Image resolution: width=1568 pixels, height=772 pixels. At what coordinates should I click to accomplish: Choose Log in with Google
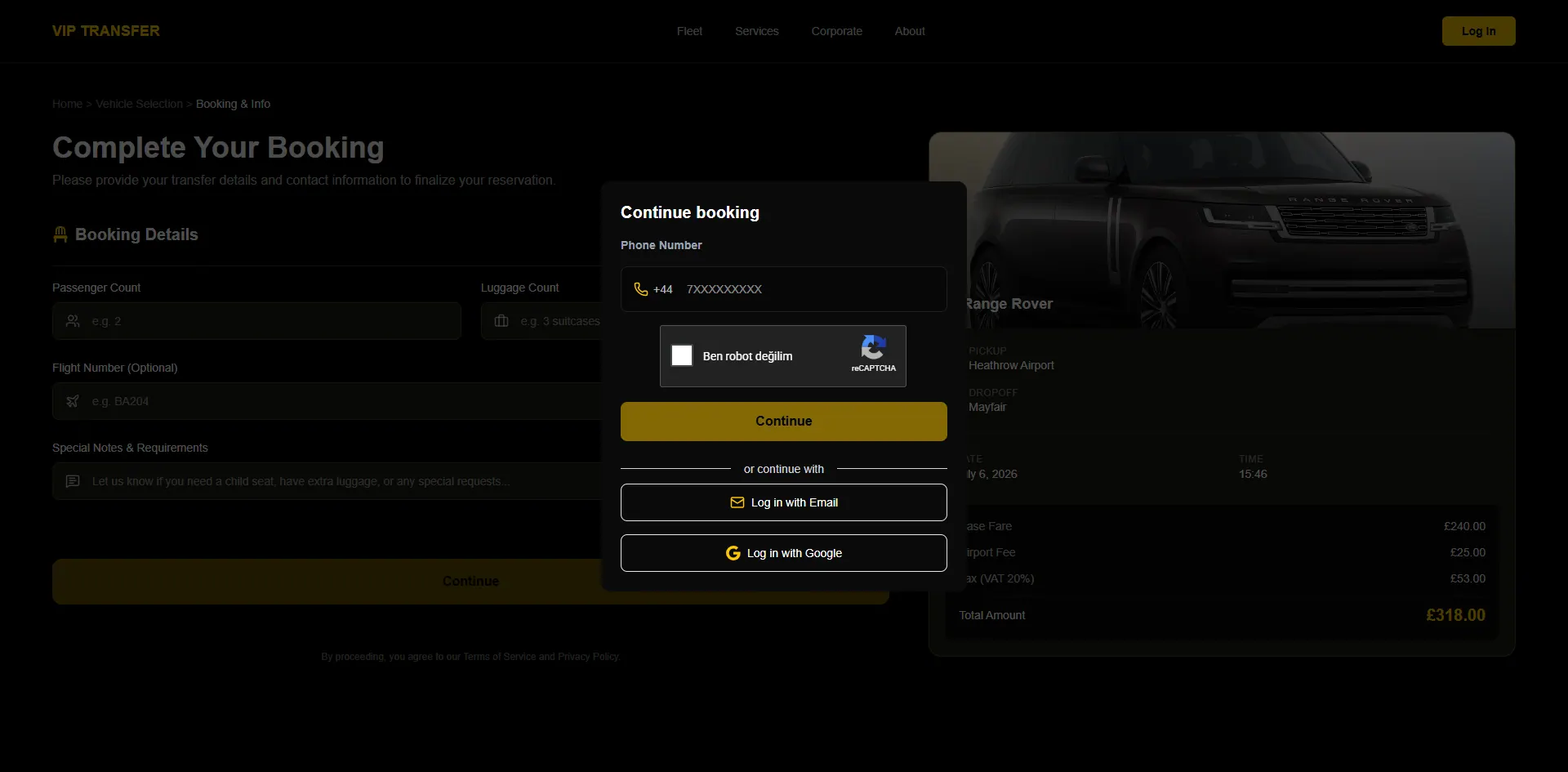[x=784, y=553]
